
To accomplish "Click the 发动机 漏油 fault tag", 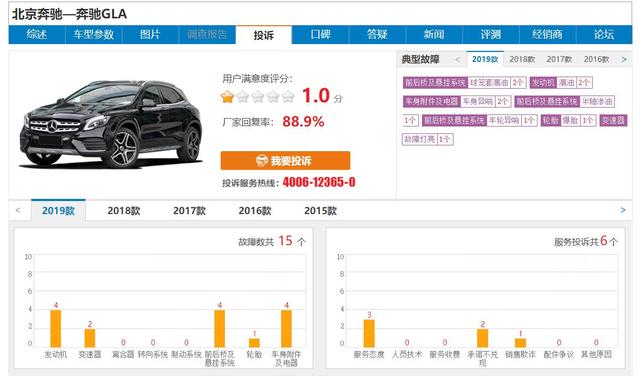I will tap(561, 82).
